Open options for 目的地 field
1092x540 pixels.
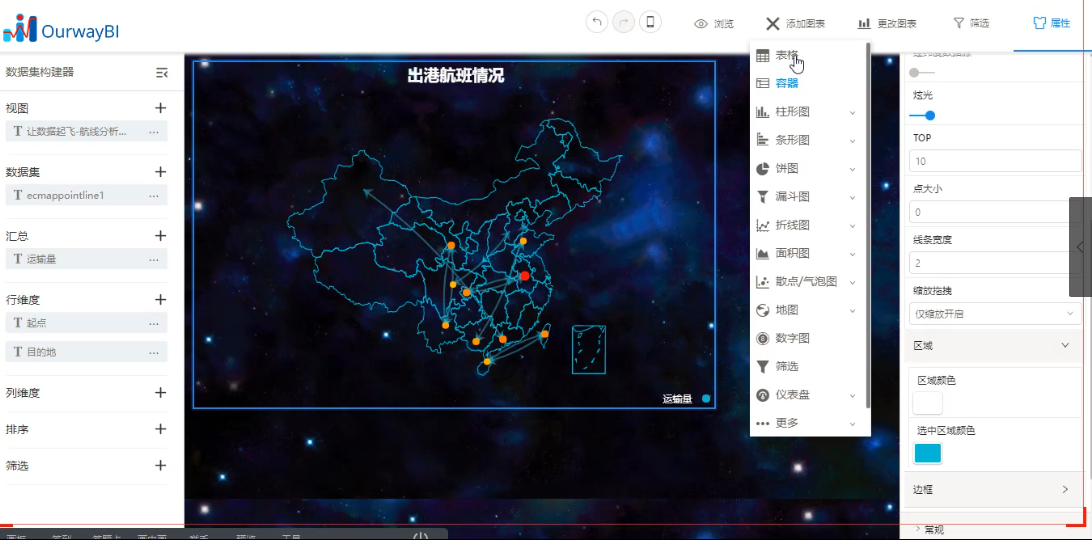point(153,353)
